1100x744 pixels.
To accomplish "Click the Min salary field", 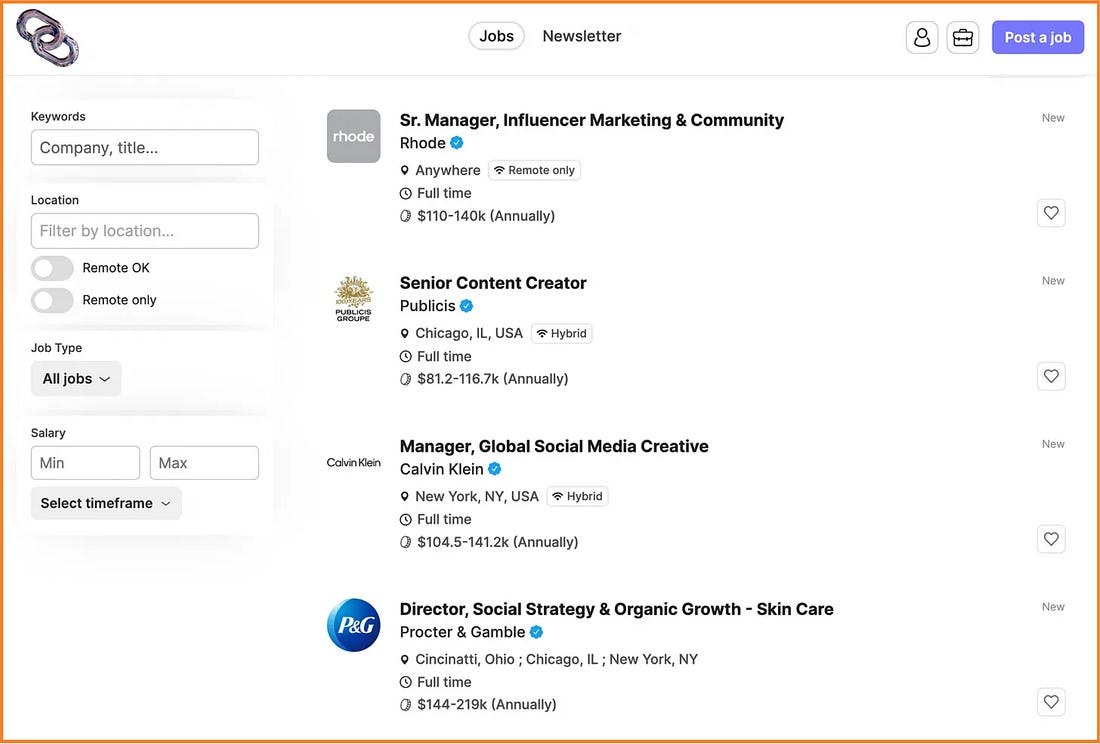I will [x=85, y=463].
